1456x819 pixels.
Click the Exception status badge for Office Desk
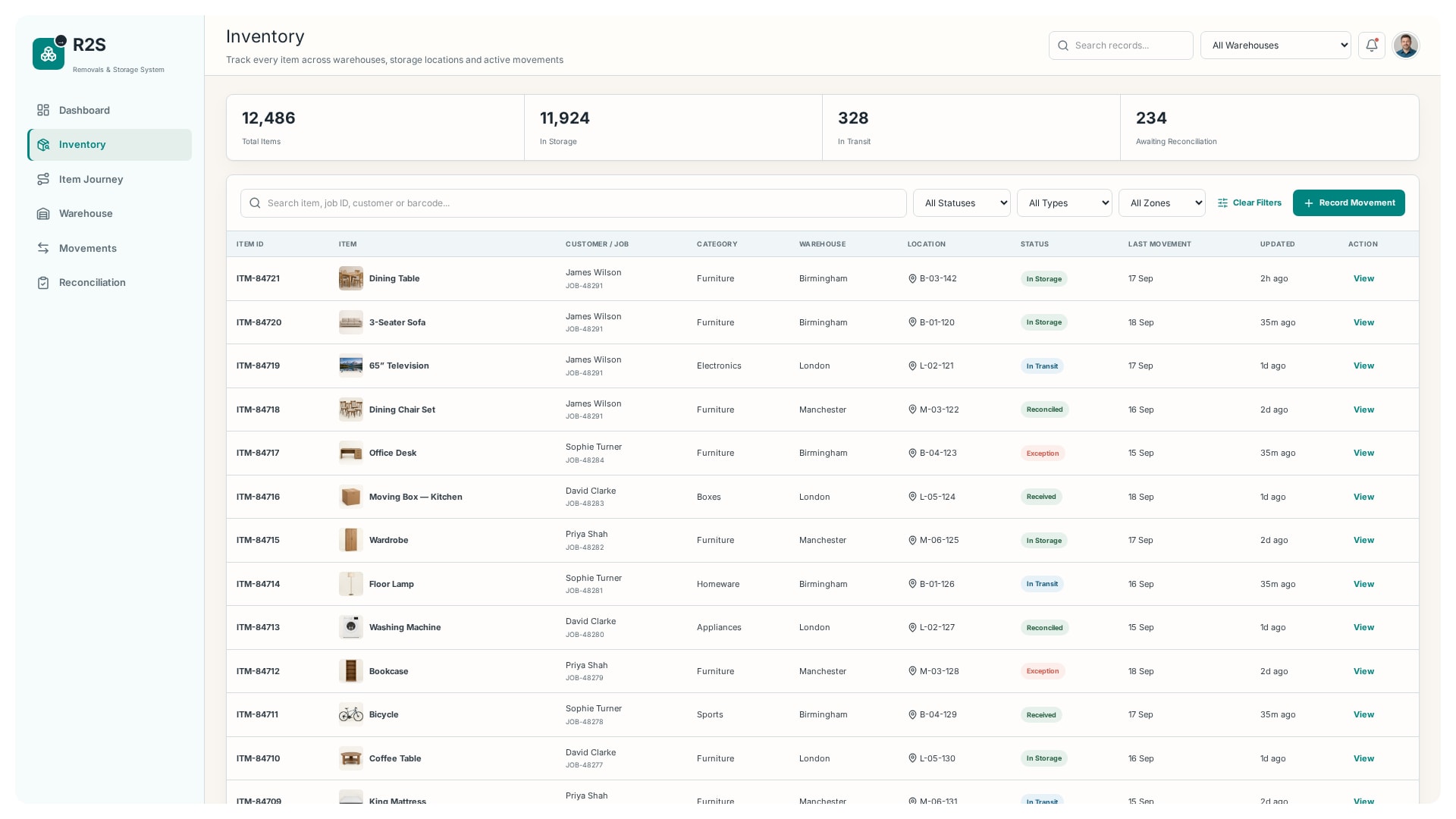coord(1042,453)
